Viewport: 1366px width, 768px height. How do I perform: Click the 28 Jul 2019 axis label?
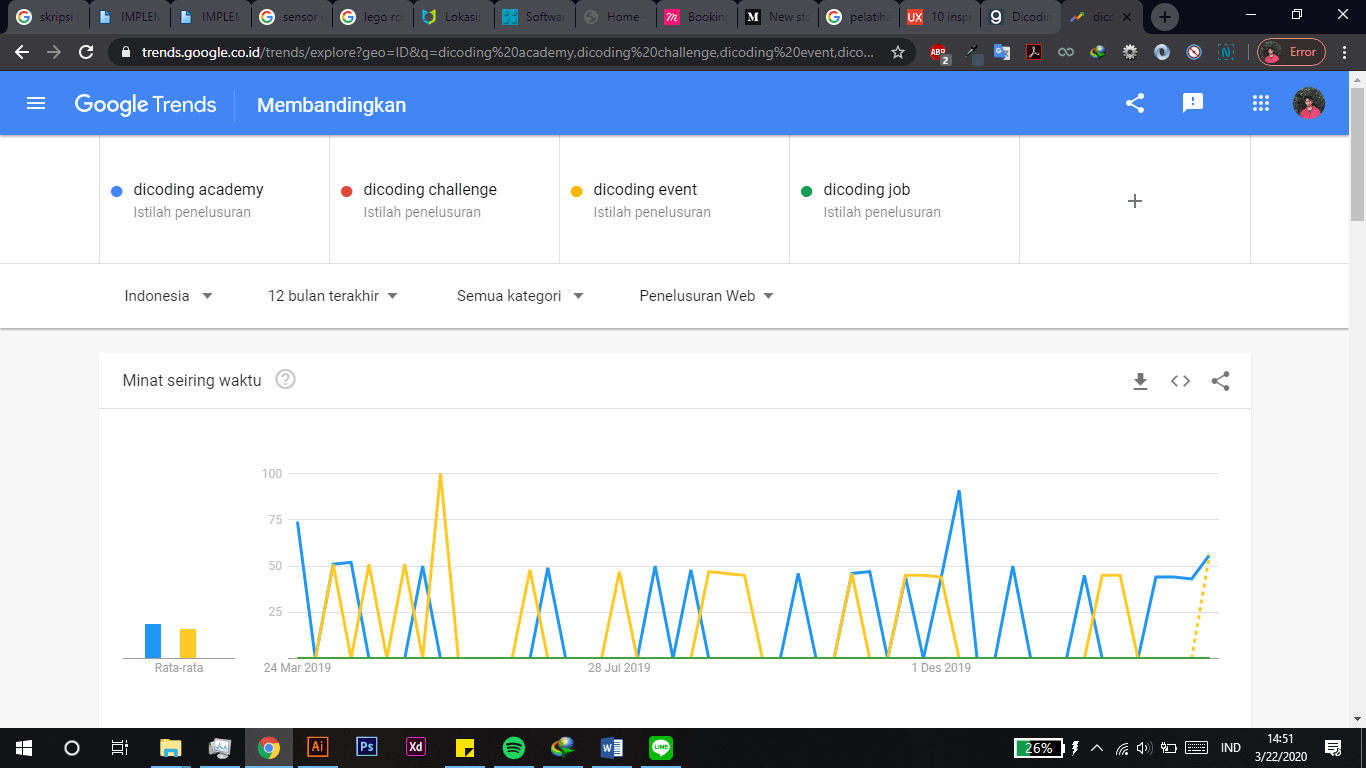tap(619, 668)
